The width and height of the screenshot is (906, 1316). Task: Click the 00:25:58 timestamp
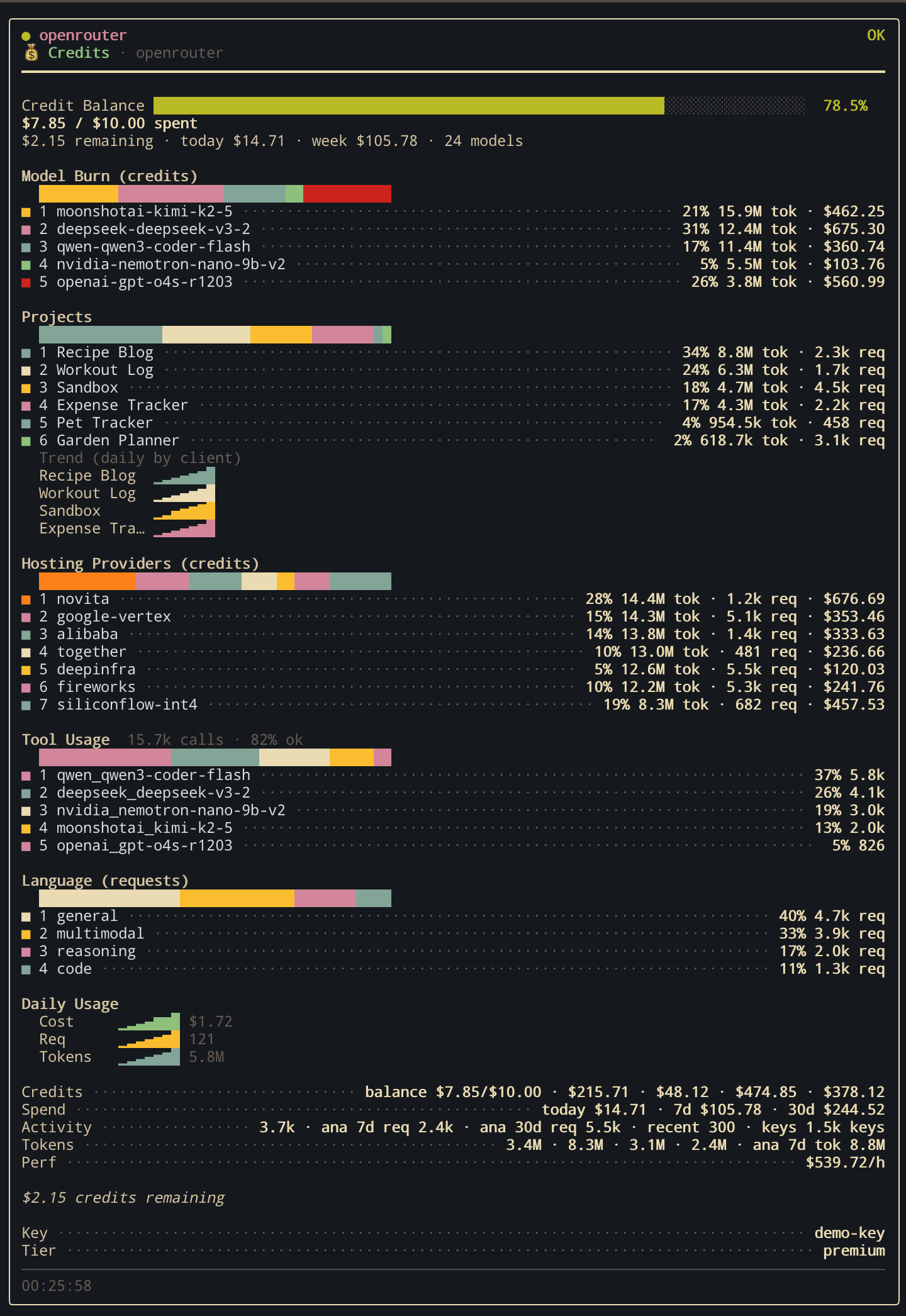[57, 1286]
